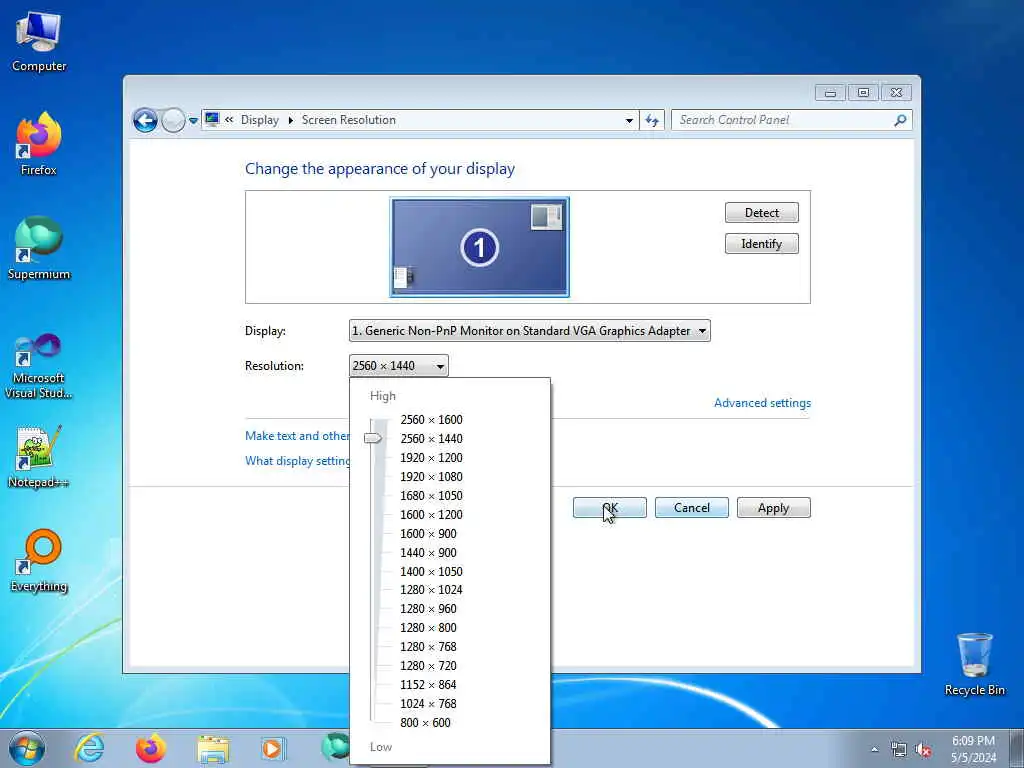Image resolution: width=1024 pixels, height=768 pixels.
Task: Choose the 1920 × 1200 resolution
Action: [x=431, y=457]
